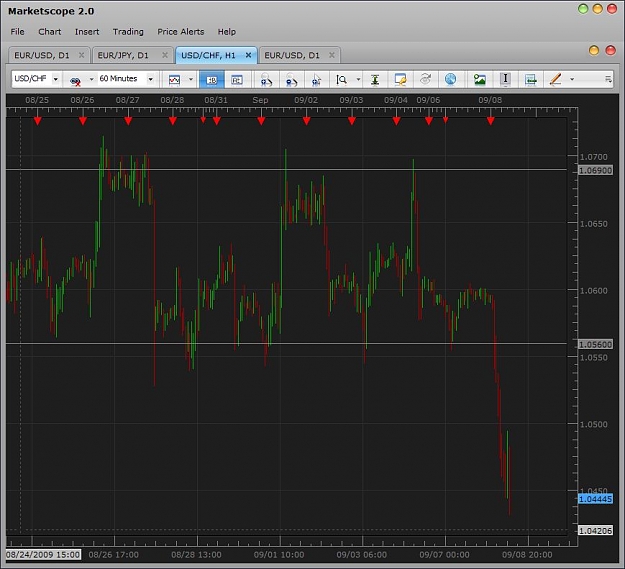Click the zoom in magnifier icon
Viewport: 625px width, 569px height.
click(266, 80)
